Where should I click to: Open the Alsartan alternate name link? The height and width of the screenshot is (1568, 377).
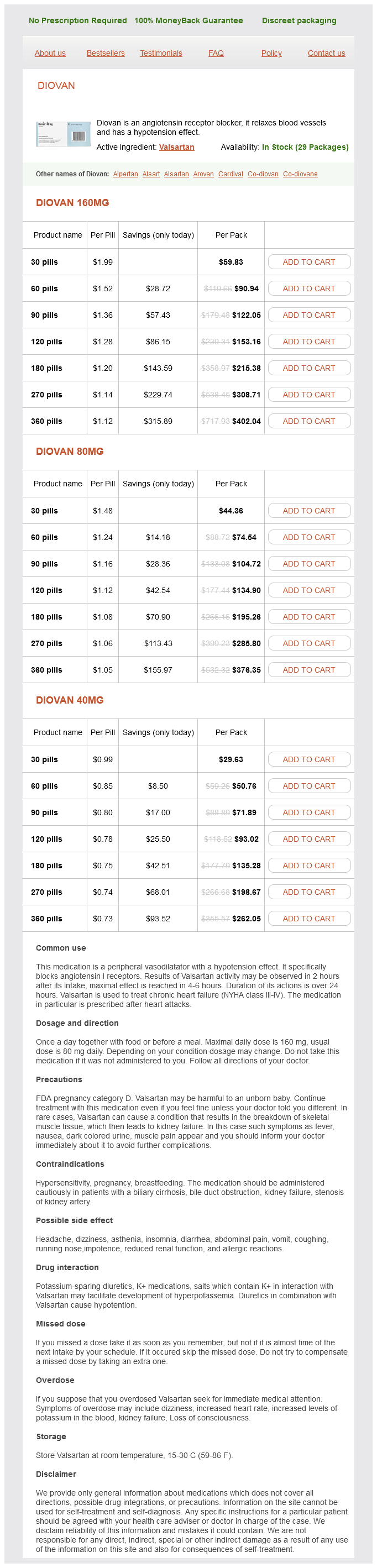tap(176, 174)
